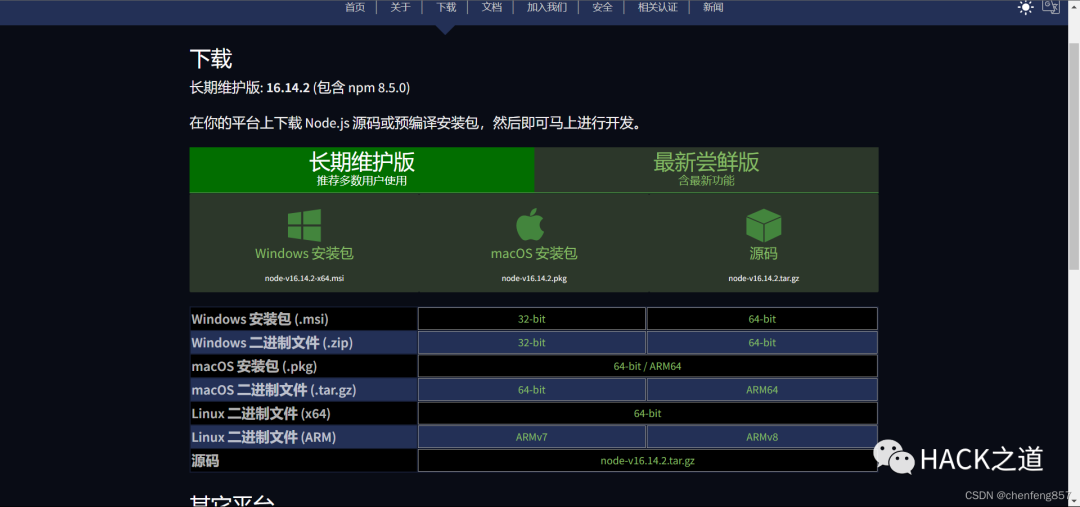Open the 文档 nav item
The width and height of the screenshot is (1080, 507).
[491, 8]
